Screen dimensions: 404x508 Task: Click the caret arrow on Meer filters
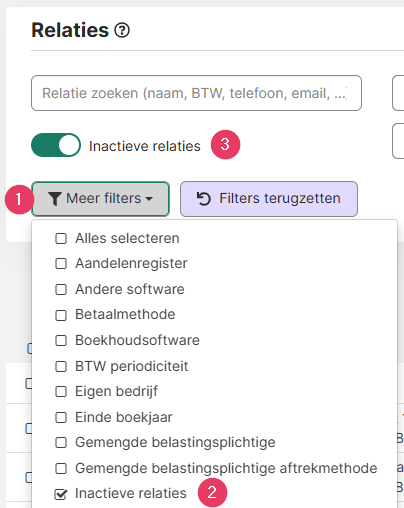pos(149,199)
